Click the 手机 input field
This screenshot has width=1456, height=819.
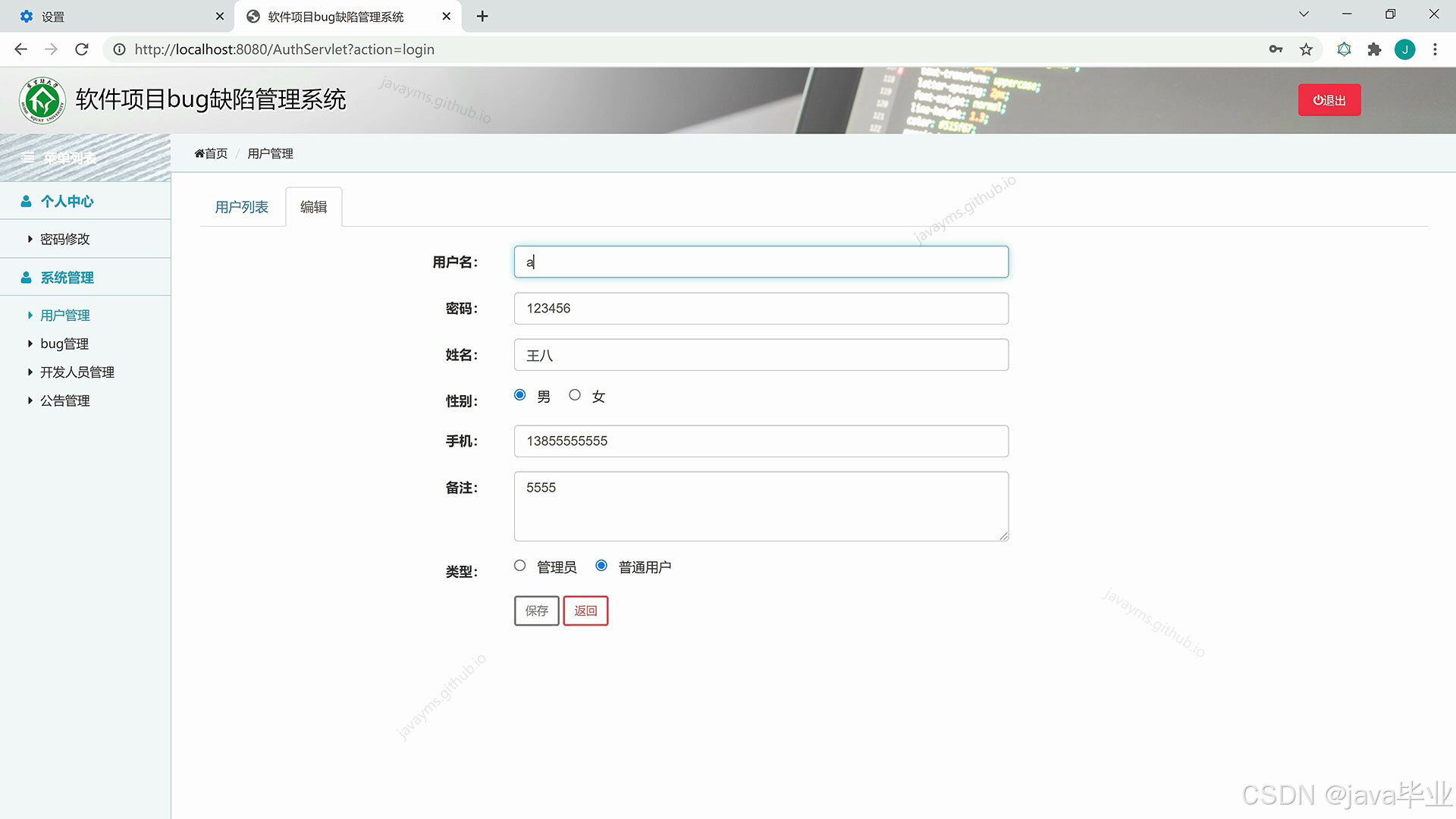761,441
